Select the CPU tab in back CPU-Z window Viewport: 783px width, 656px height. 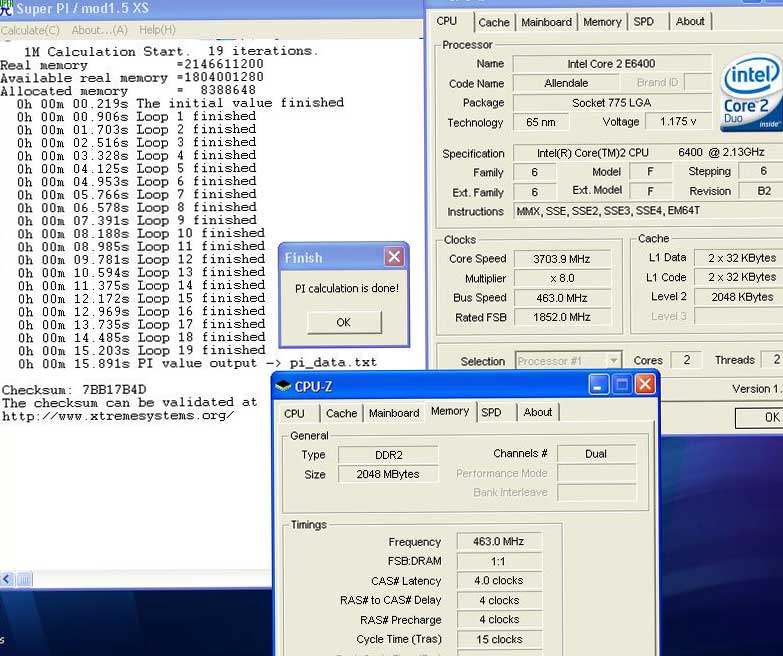click(446, 21)
